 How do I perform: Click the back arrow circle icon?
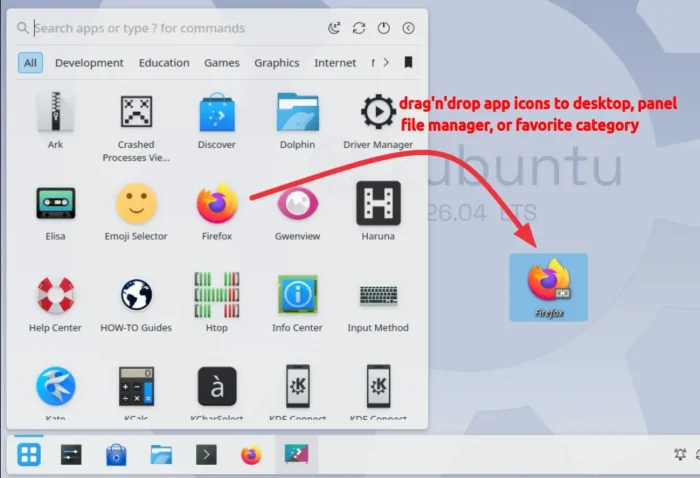pos(408,28)
